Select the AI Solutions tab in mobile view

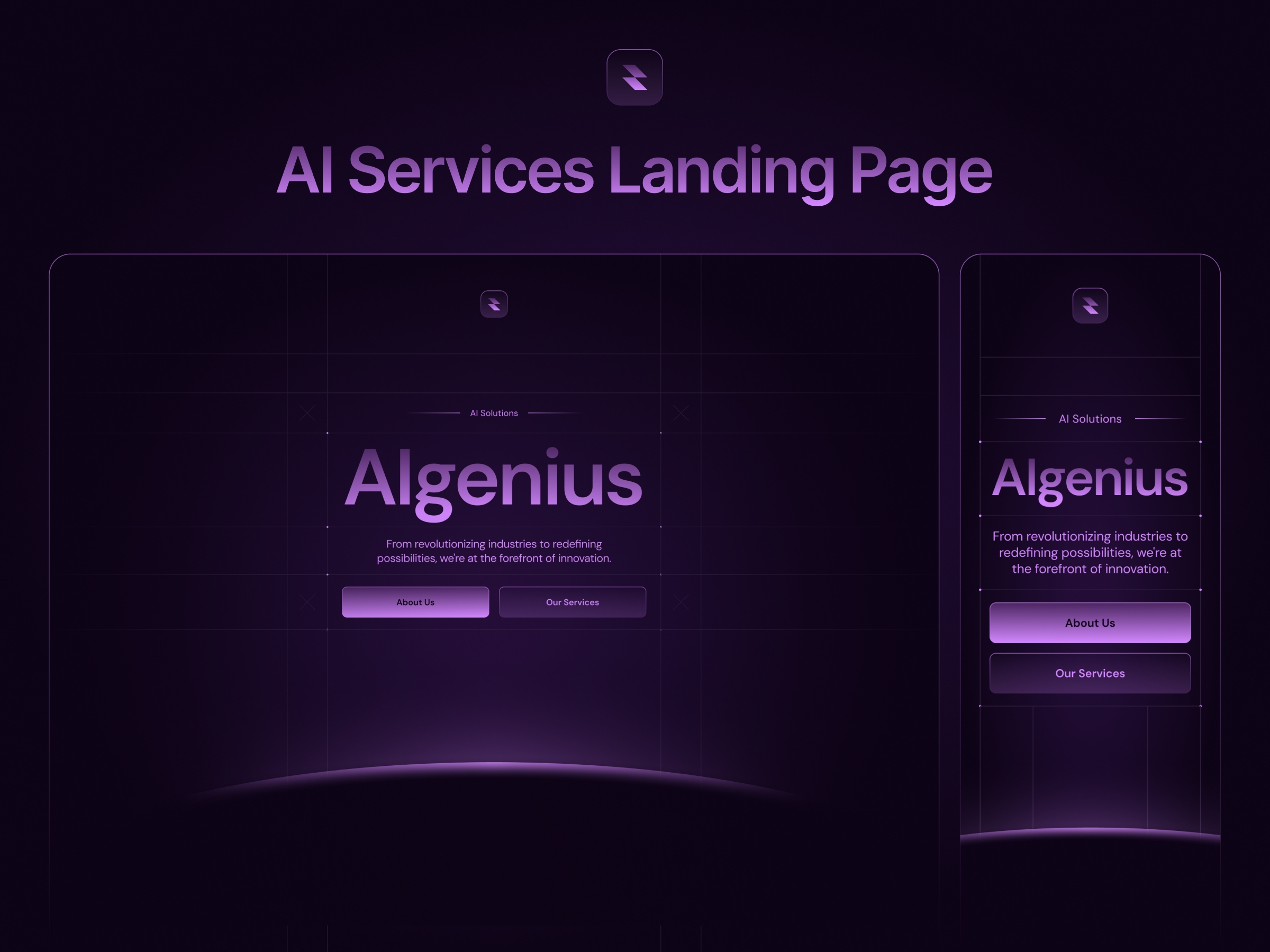pyautogui.click(x=1090, y=418)
